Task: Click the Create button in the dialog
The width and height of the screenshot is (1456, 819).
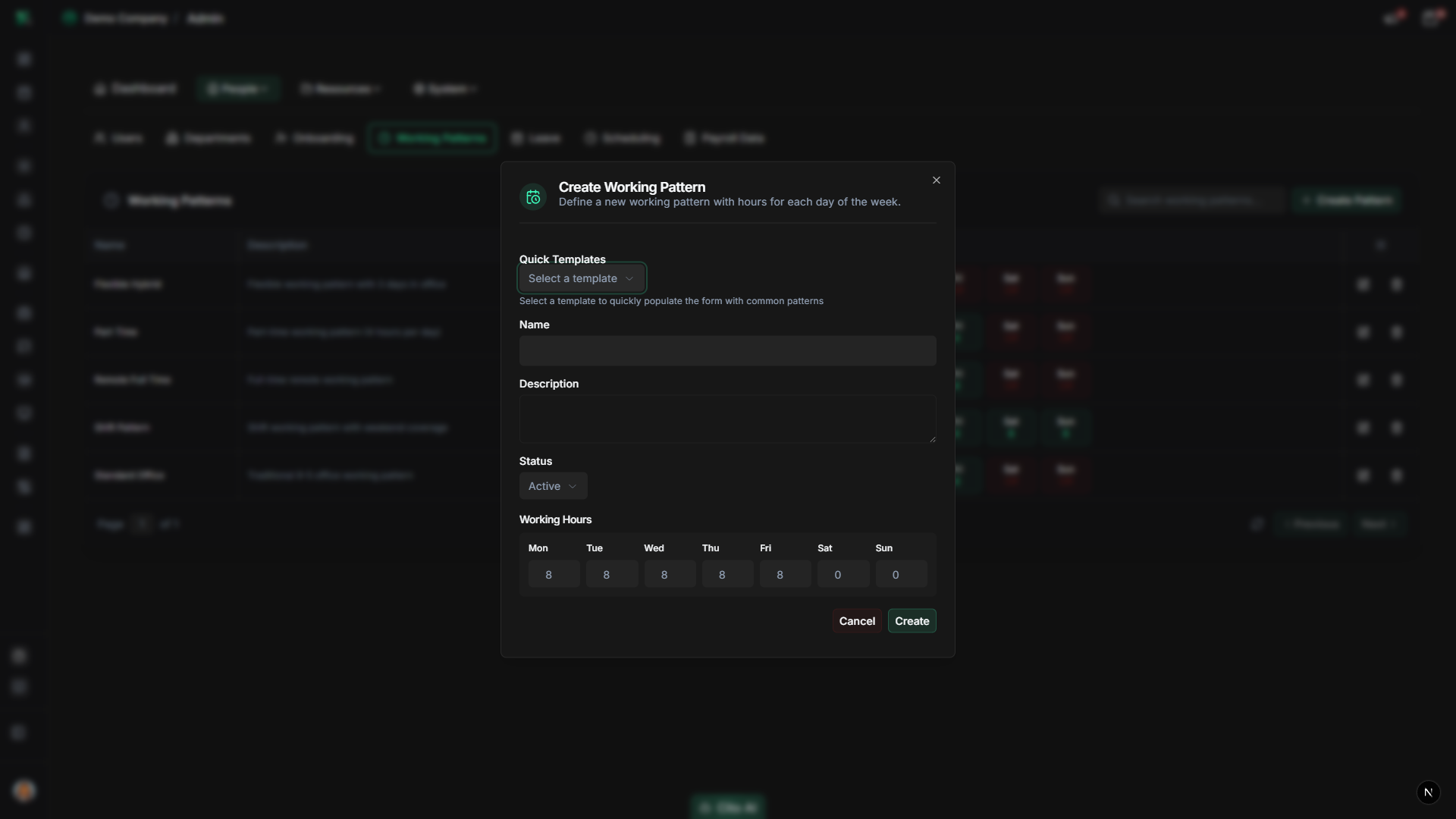Action: coord(912,620)
